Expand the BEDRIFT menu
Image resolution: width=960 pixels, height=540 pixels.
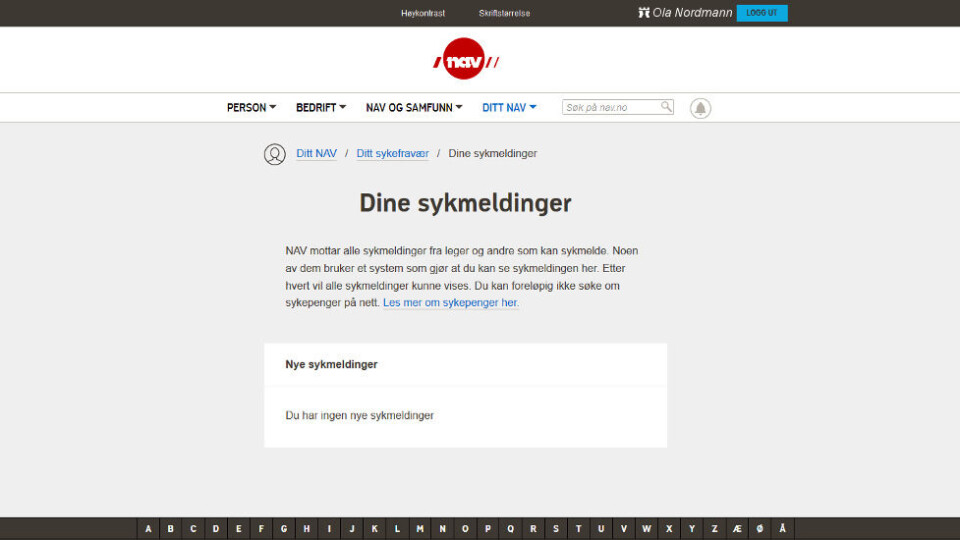(x=321, y=108)
